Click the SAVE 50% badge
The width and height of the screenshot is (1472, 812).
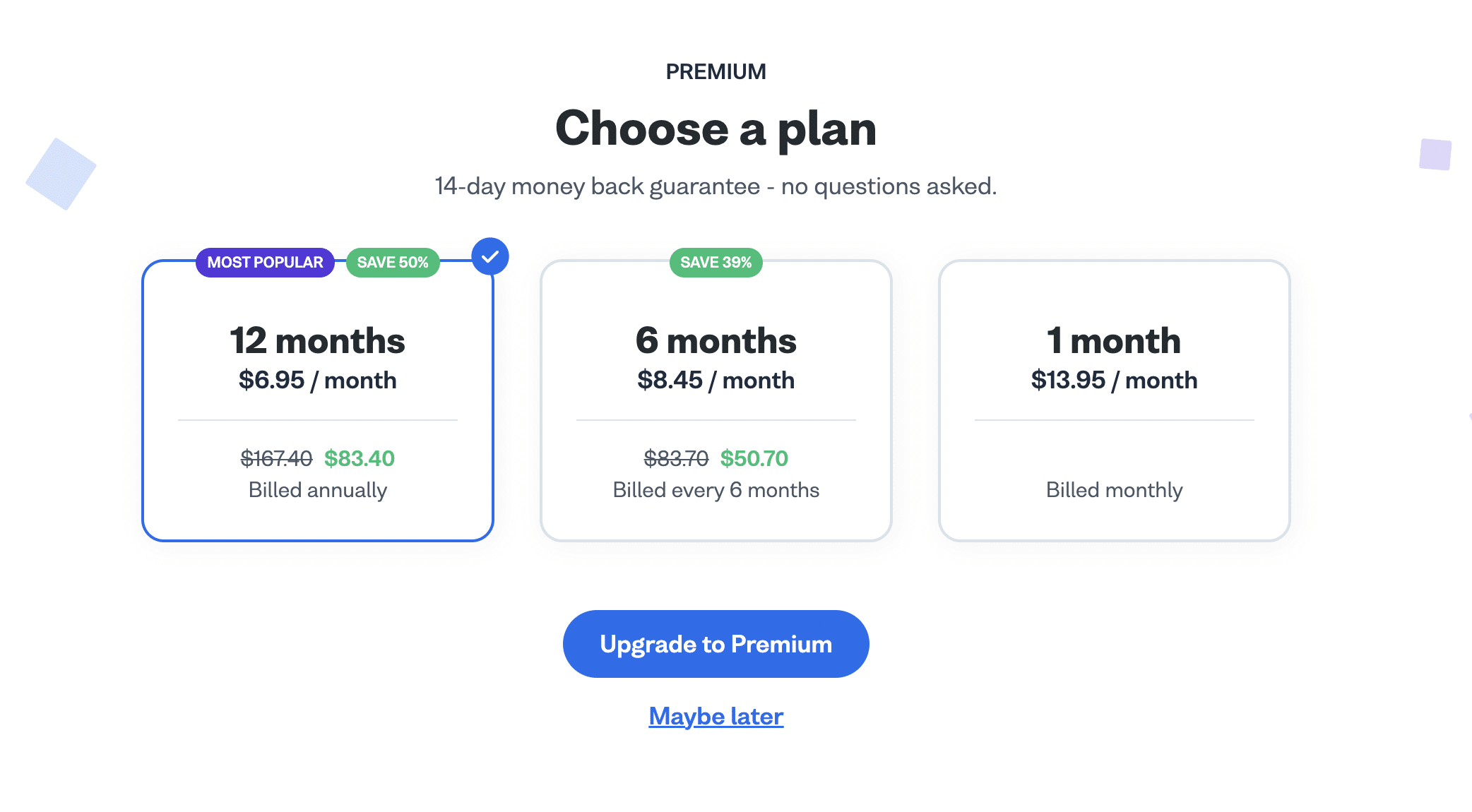393,263
